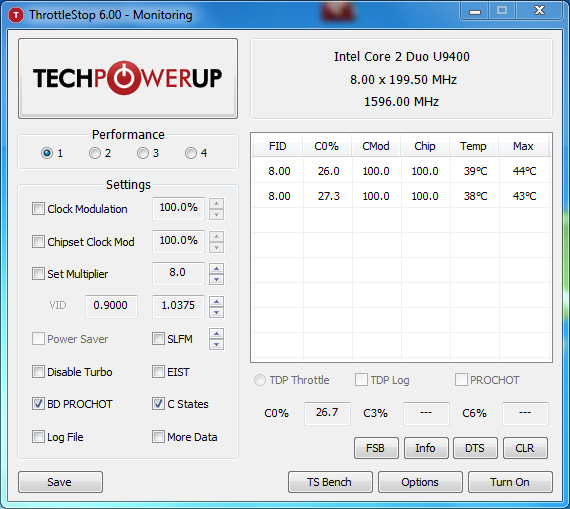Click the 1596.00 MHz frequency text

click(x=402, y=101)
